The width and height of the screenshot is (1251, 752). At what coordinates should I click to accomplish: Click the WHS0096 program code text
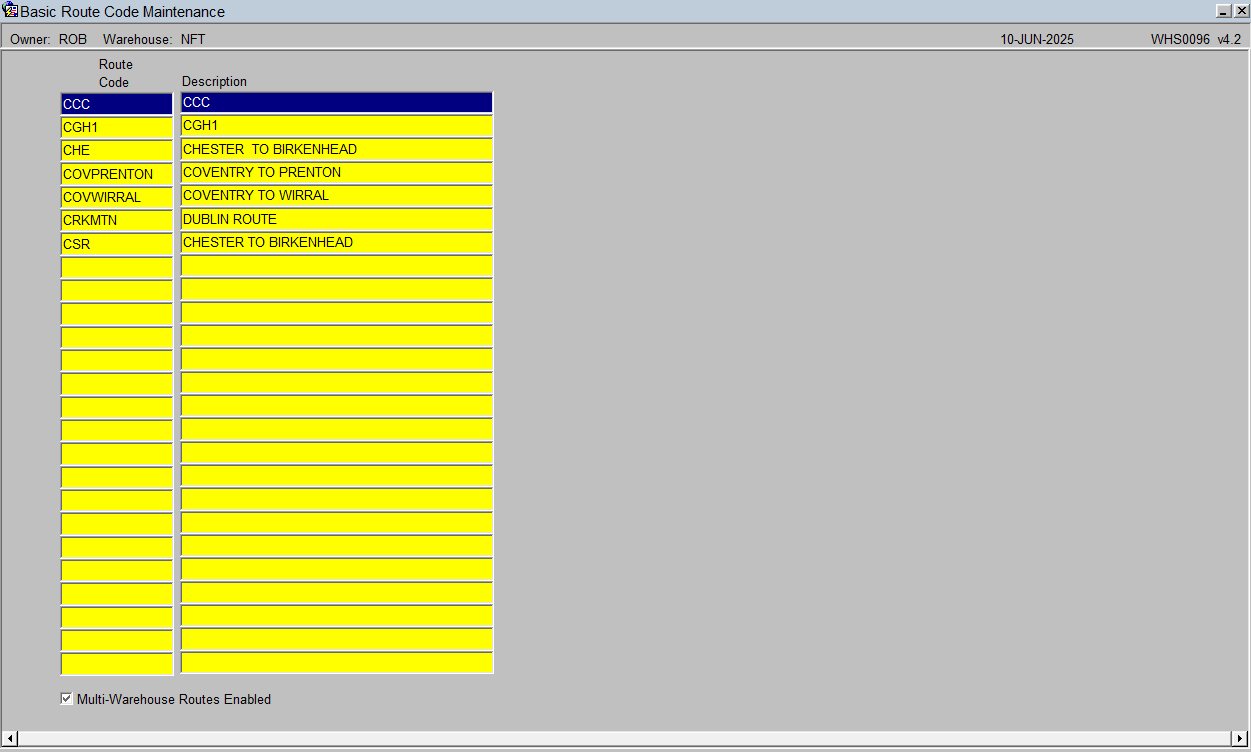(x=1180, y=39)
